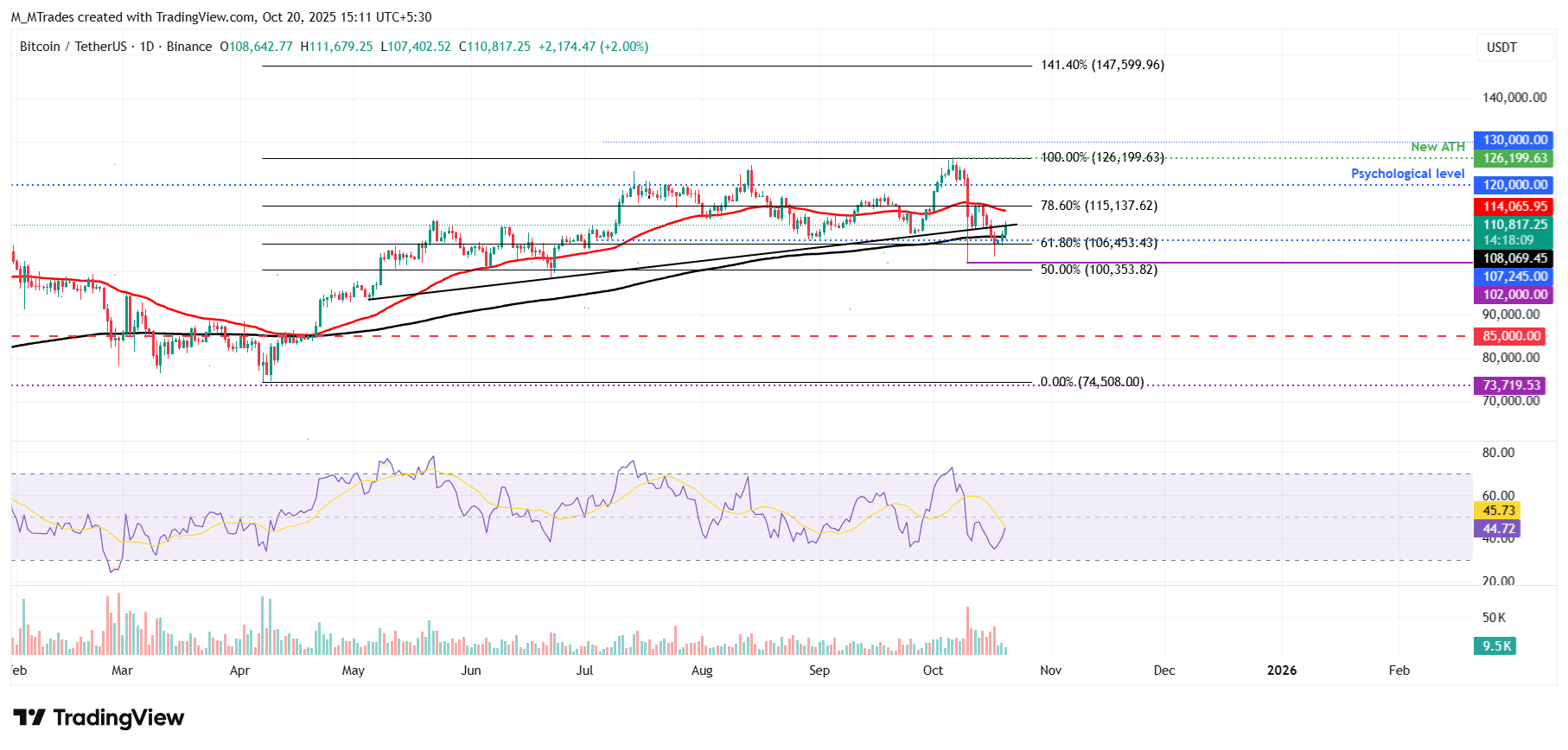Viewport: 1568px width, 750px height.
Task: Click the TradingView logo at bottom left
Action: [x=99, y=718]
